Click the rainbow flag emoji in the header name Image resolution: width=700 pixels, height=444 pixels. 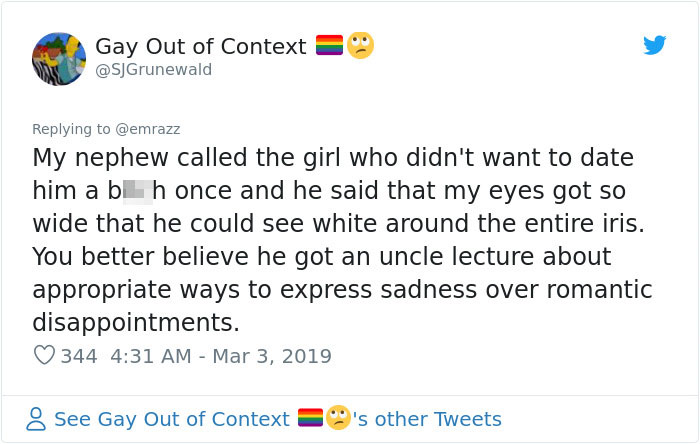point(329,45)
